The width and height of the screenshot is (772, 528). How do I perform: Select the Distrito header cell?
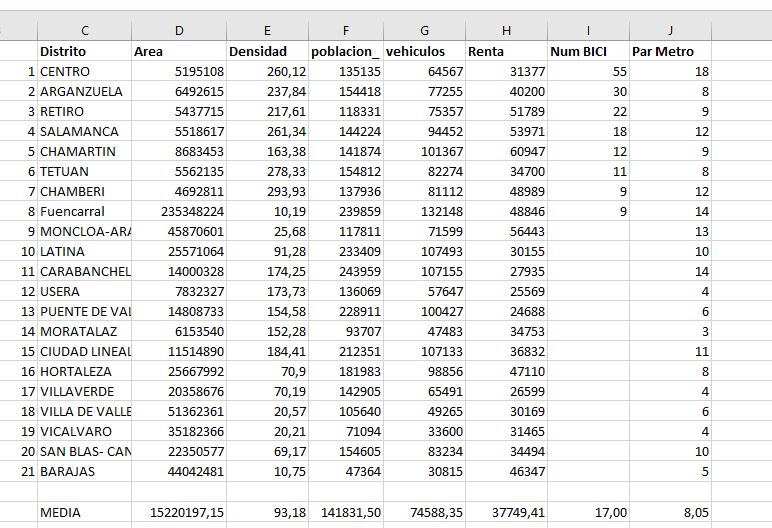(x=84, y=51)
